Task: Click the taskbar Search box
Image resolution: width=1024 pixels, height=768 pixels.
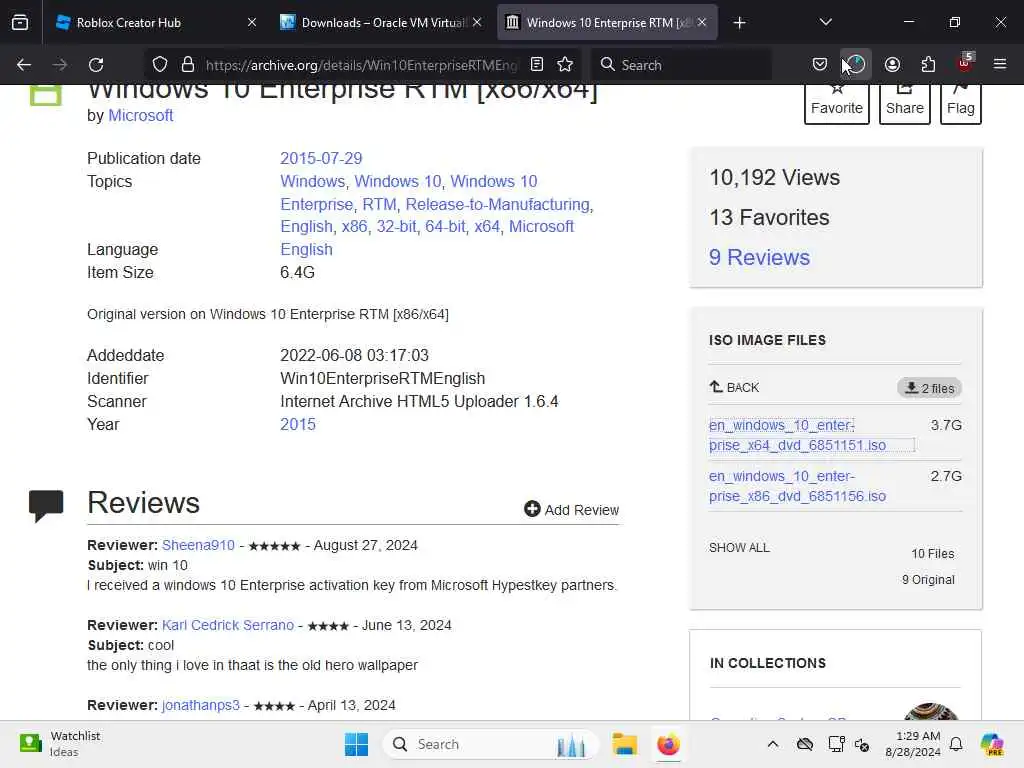Action: (x=490, y=744)
